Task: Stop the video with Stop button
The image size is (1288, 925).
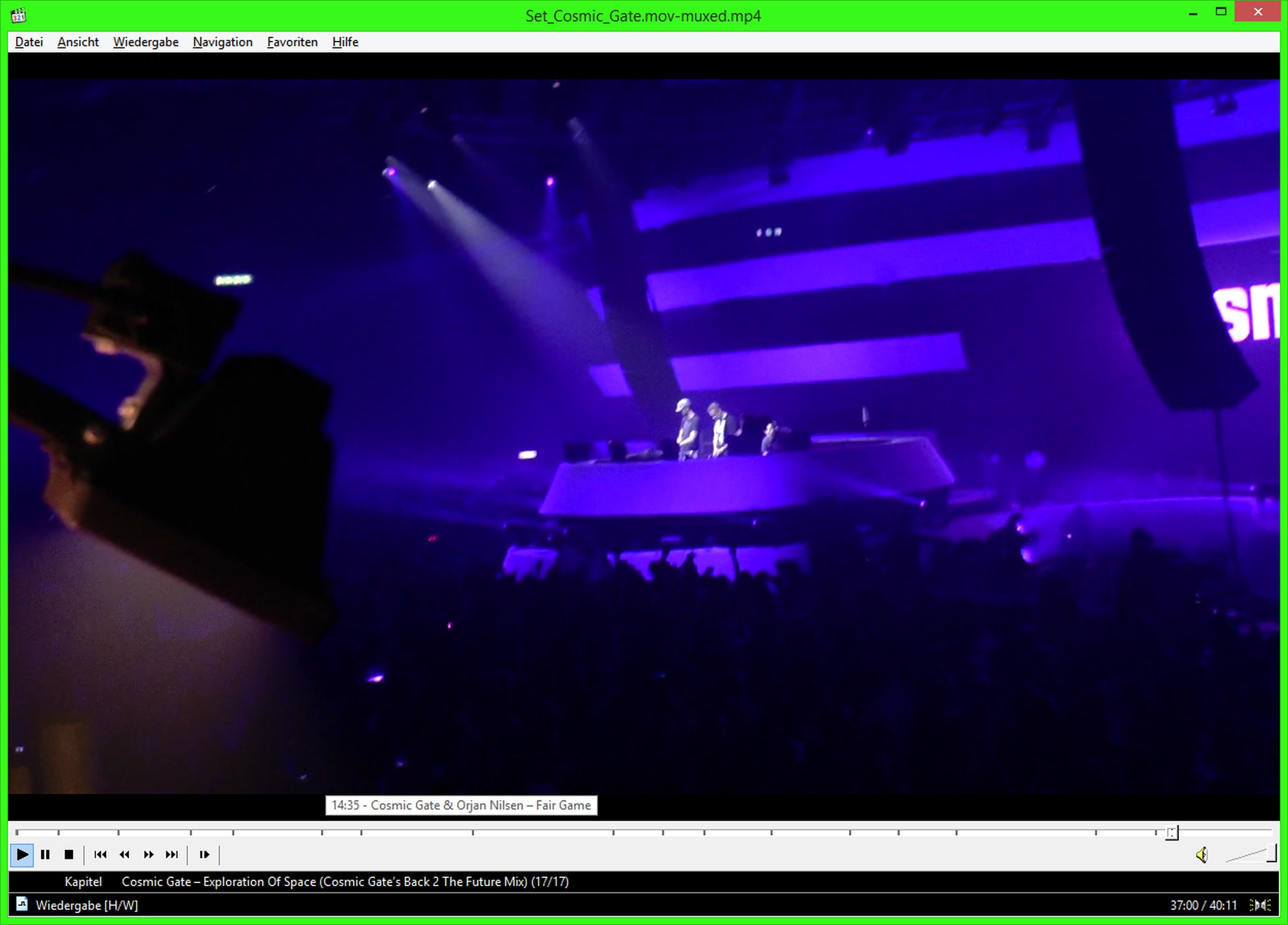Action: click(69, 855)
